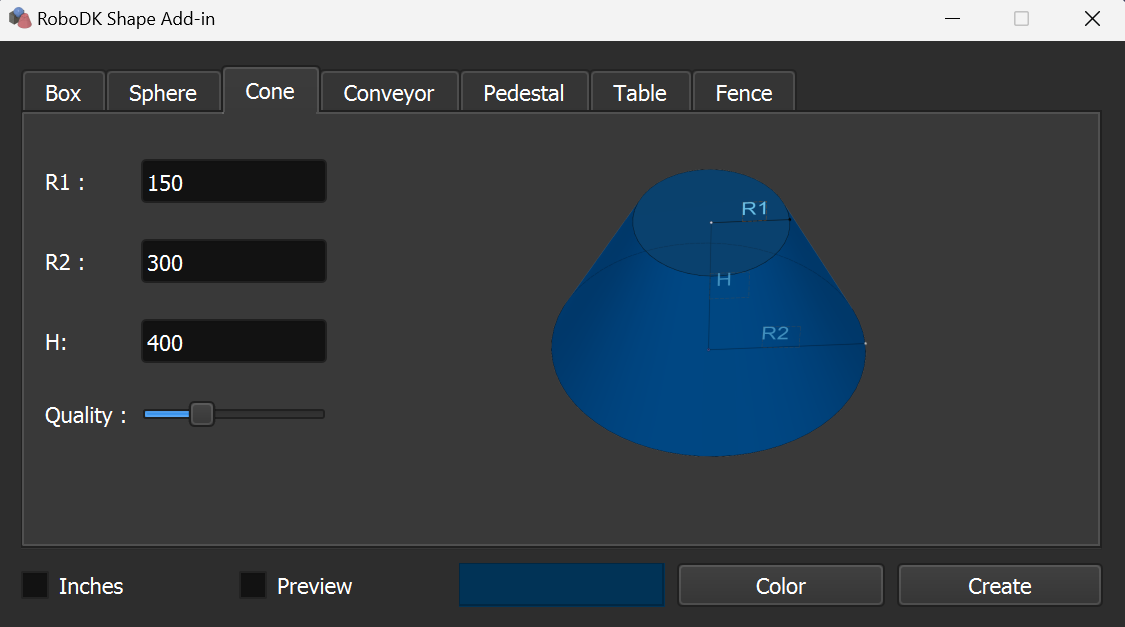Viewport: 1125px width, 627px height.
Task: Select the Cone tab
Action: [270, 91]
